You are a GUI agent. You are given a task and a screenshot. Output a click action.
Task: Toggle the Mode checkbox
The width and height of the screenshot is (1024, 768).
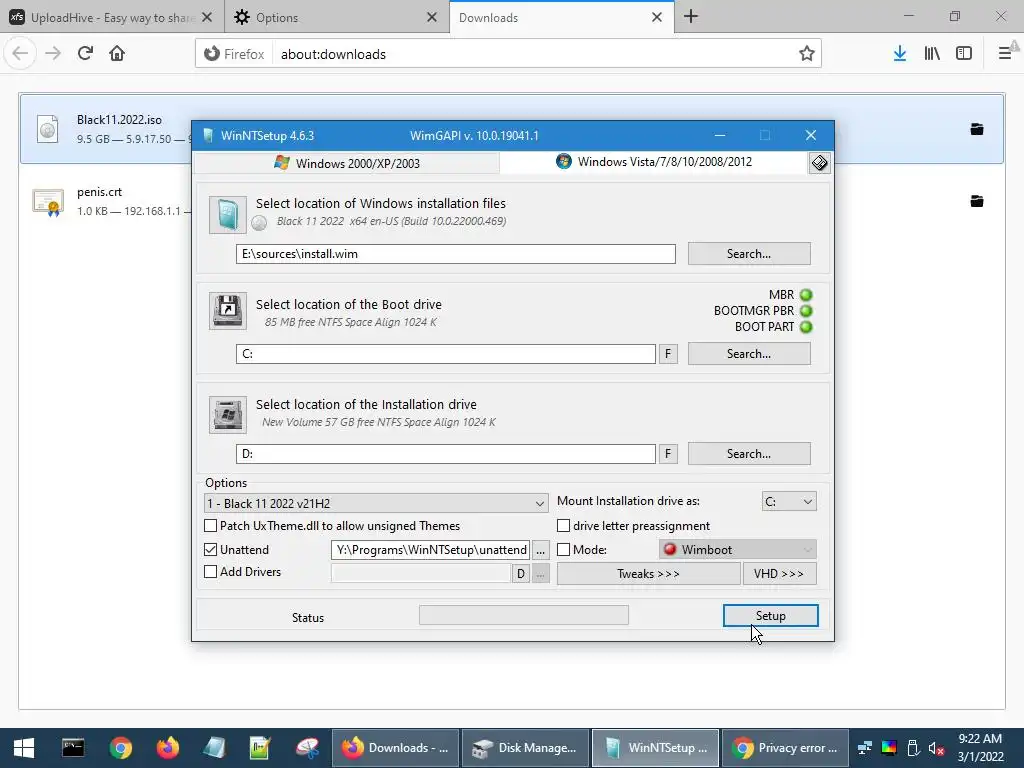(x=563, y=550)
